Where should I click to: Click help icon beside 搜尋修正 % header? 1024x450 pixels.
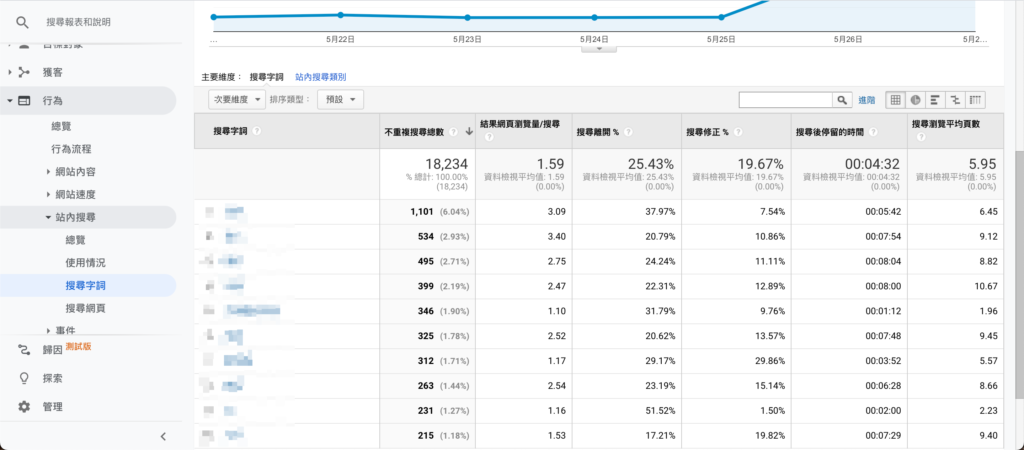click(x=737, y=132)
